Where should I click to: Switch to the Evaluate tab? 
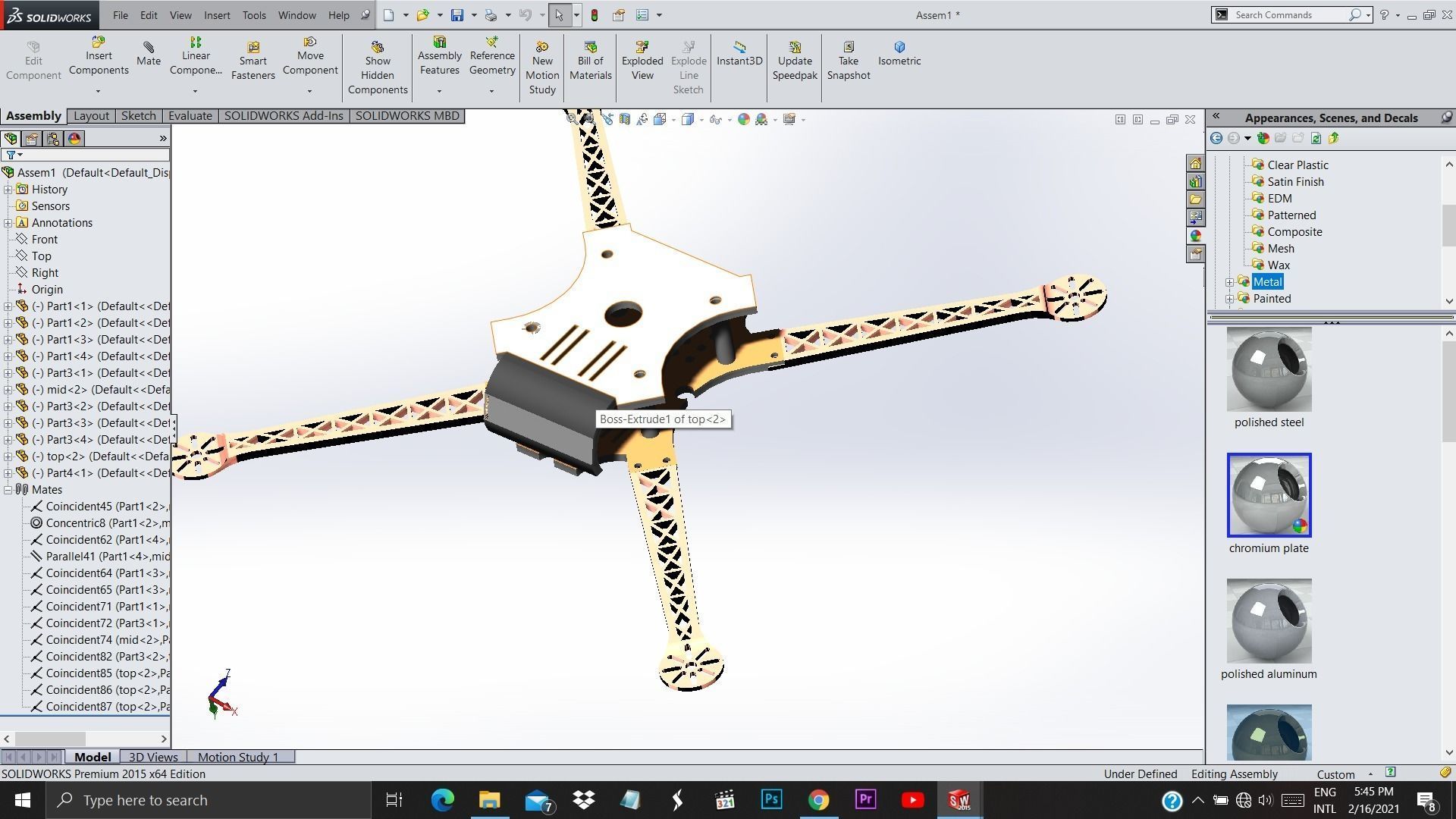pos(190,116)
